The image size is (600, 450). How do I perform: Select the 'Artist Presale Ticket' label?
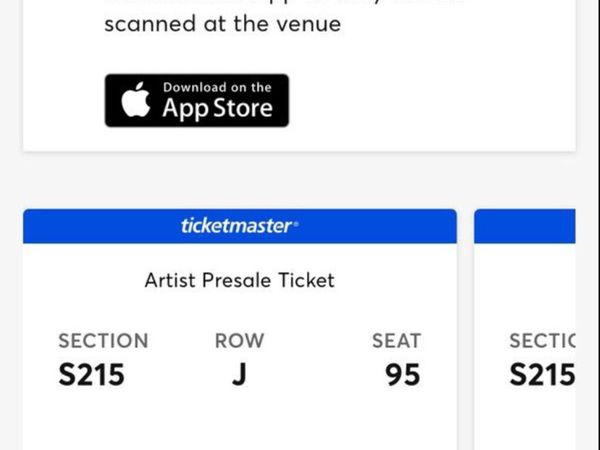pos(240,280)
